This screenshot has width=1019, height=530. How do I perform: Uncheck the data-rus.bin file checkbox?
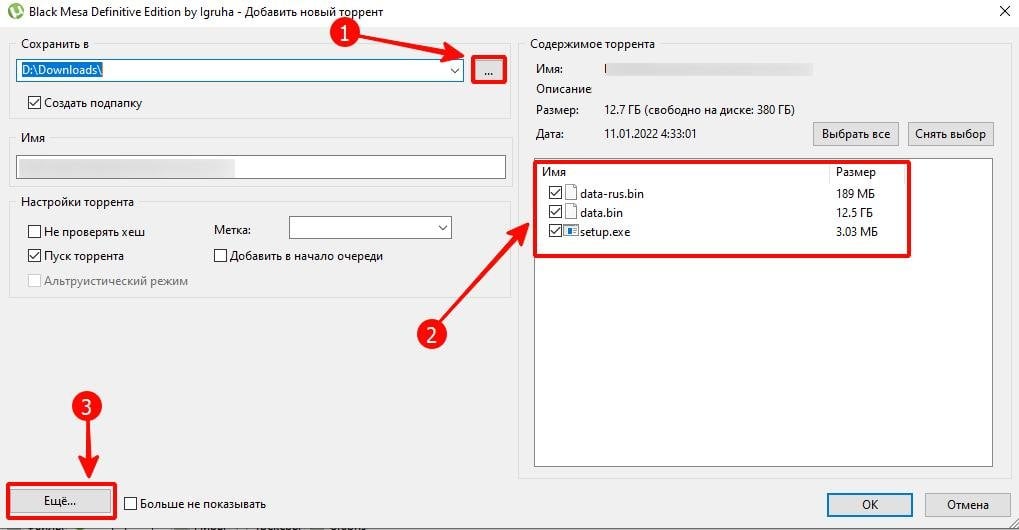click(555, 192)
